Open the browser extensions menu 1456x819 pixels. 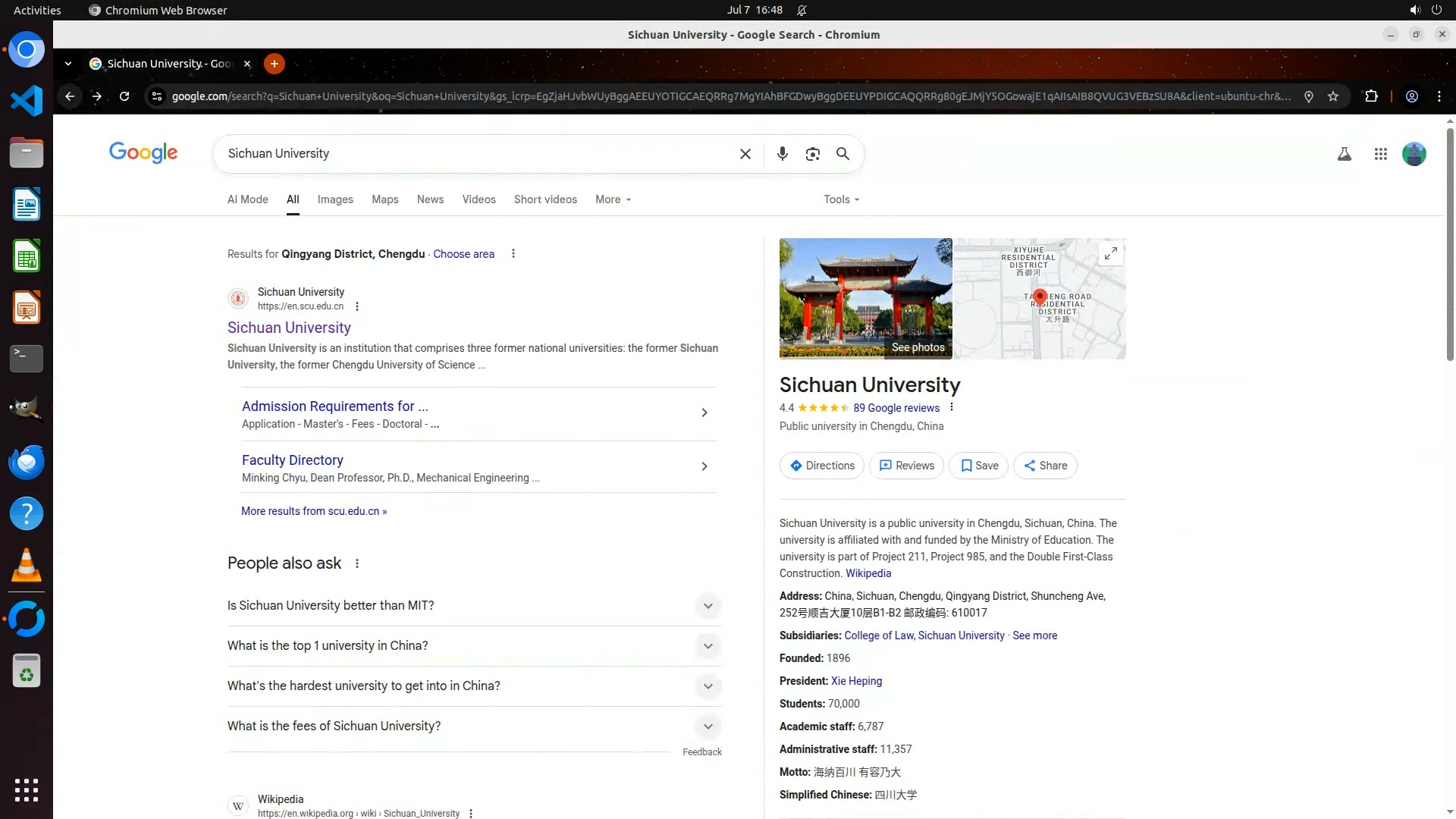(1370, 96)
